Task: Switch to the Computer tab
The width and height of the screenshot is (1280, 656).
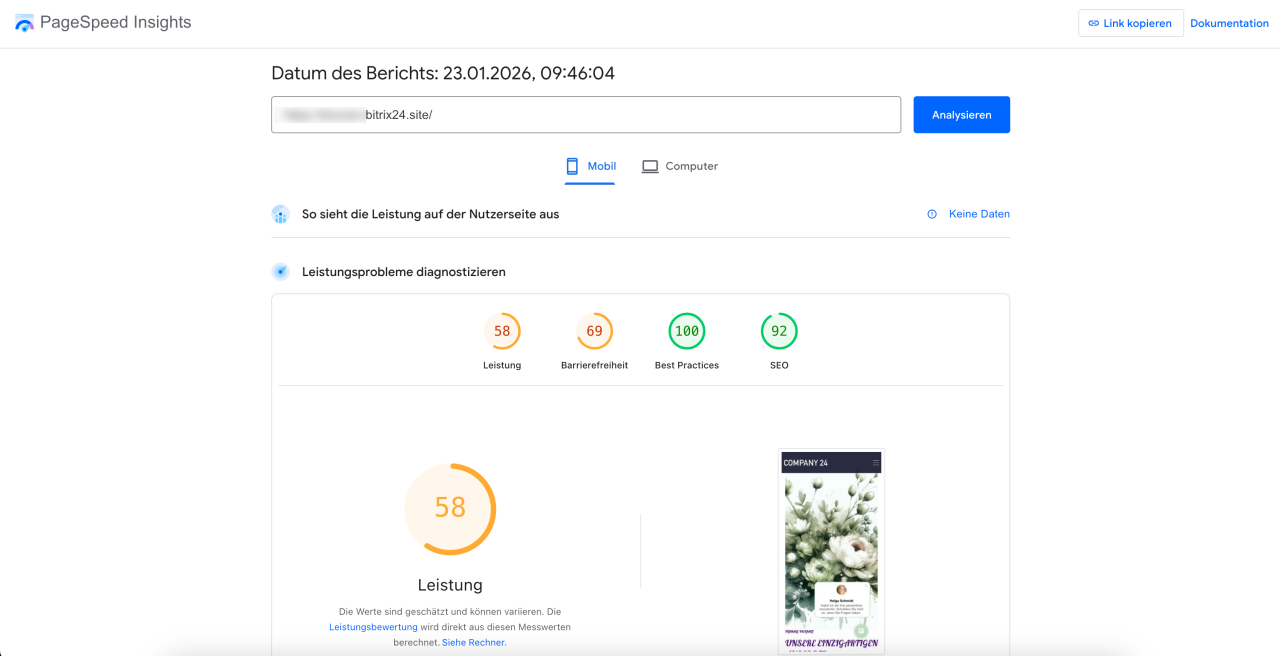Action: click(x=680, y=166)
